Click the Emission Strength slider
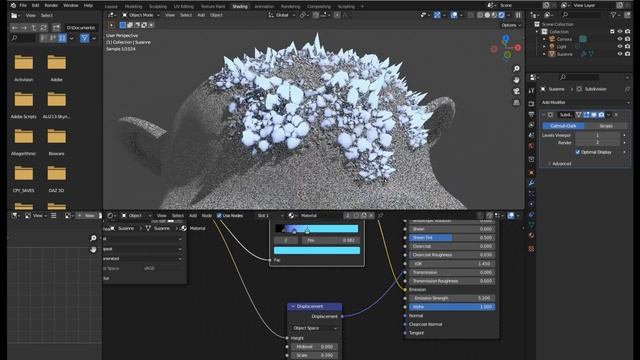This screenshot has height=360, width=640. (x=452, y=298)
